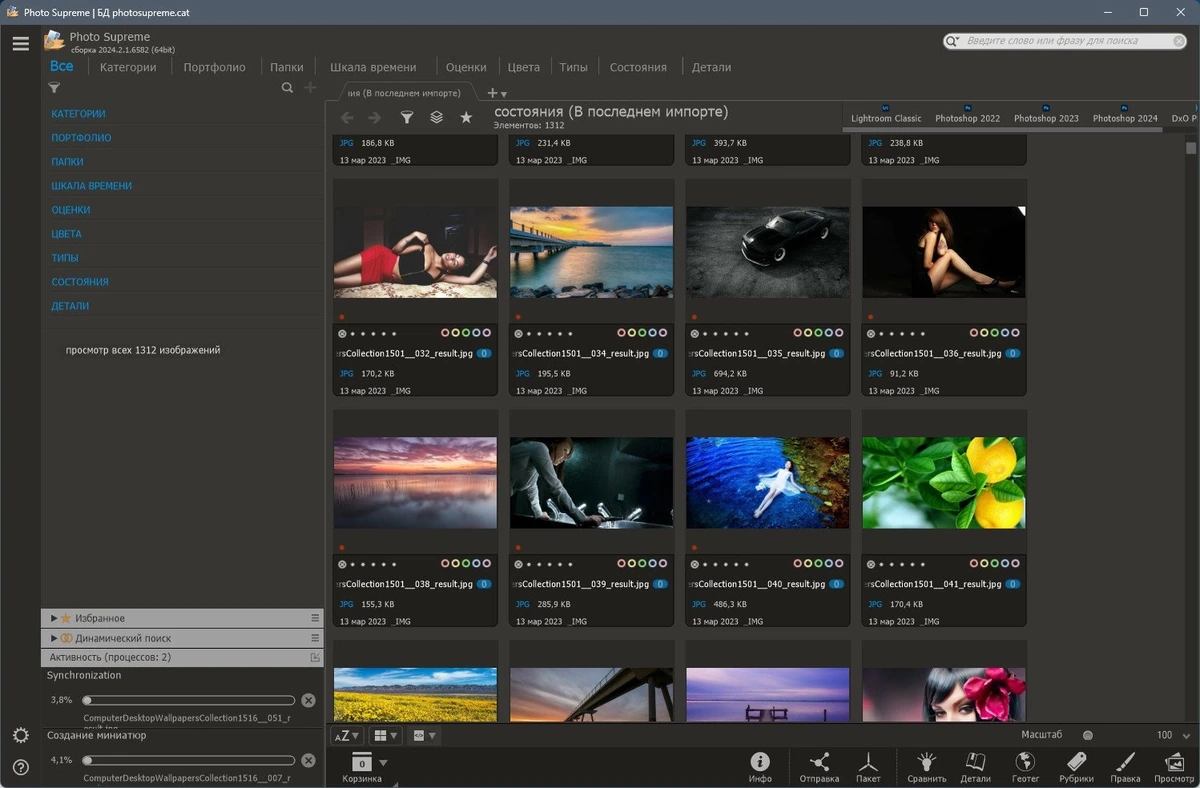The width and height of the screenshot is (1200, 788).
Task: Open the Просмотр preview tool
Action: click(x=1174, y=767)
